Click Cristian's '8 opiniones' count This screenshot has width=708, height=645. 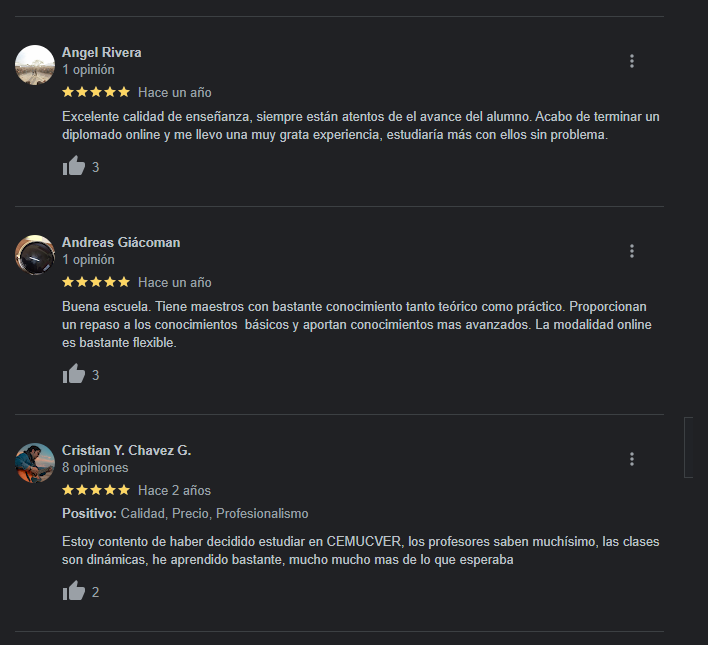95,467
